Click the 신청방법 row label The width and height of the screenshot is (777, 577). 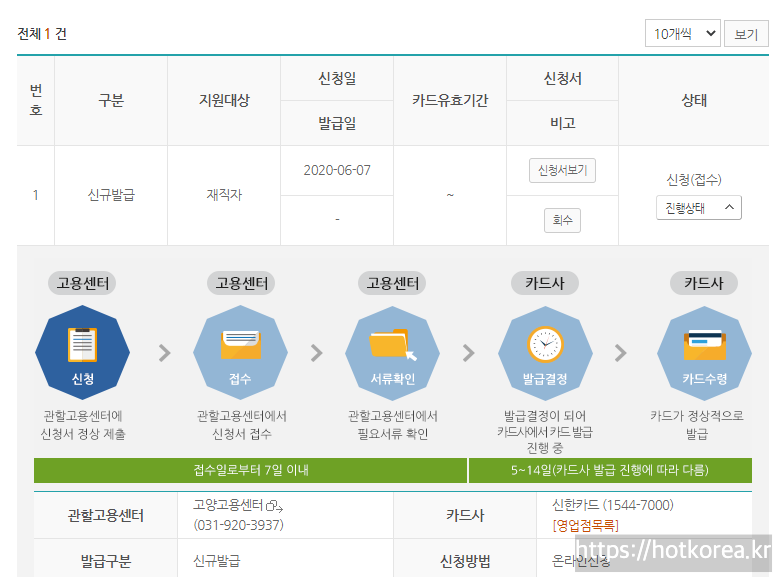pos(465,561)
